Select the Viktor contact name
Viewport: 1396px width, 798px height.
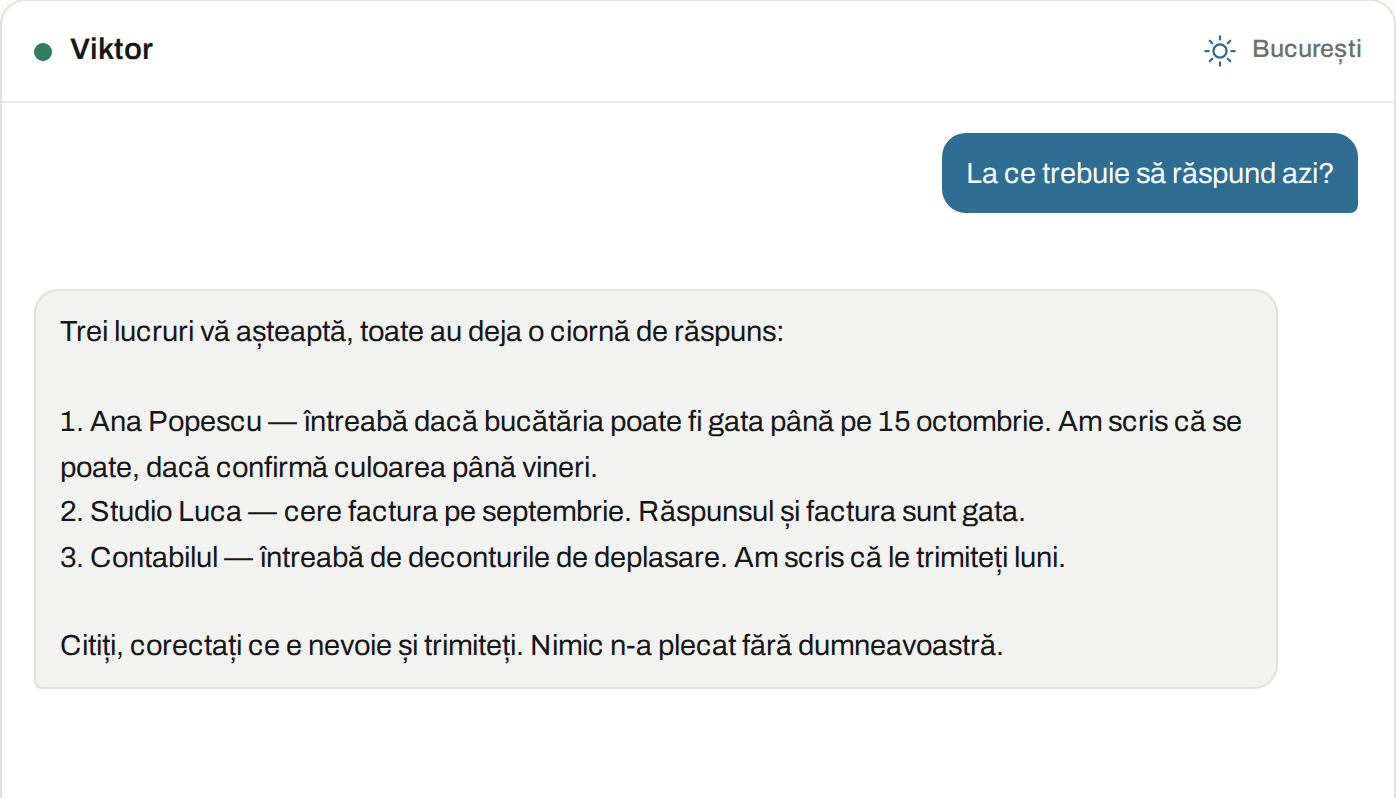(x=111, y=49)
